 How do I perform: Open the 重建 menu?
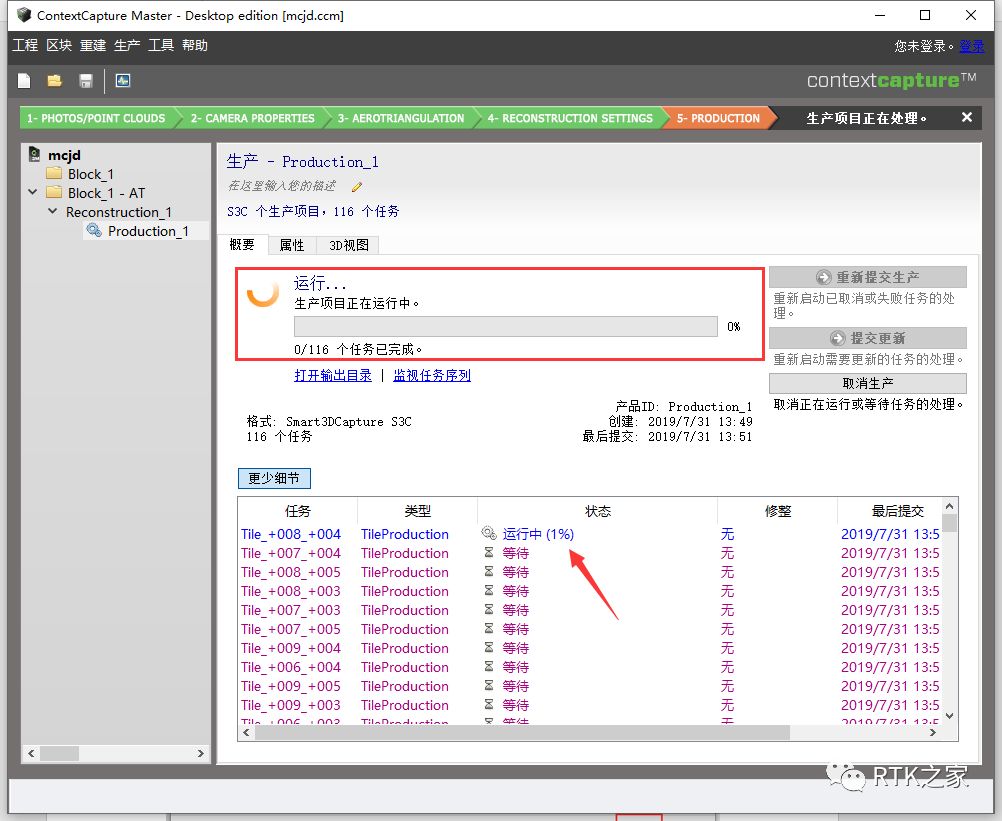(93, 45)
